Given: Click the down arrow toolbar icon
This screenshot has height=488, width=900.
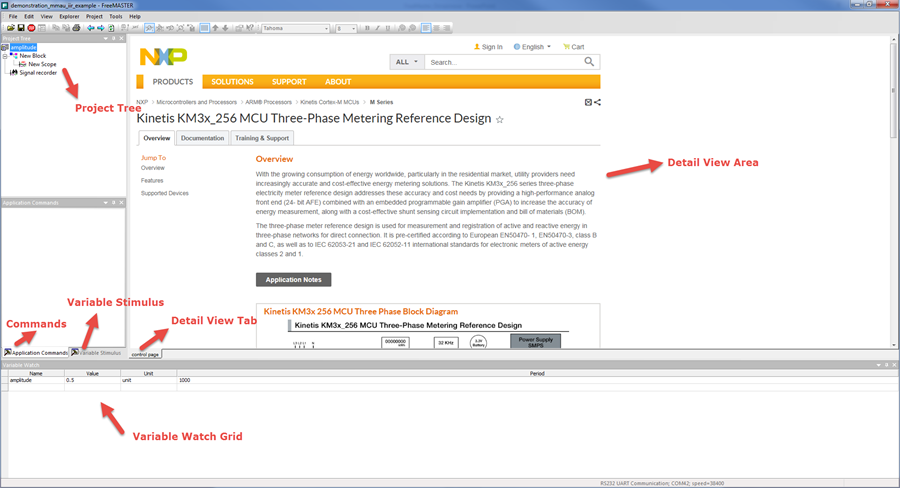Looking at the screenshot, I should 225,28.
